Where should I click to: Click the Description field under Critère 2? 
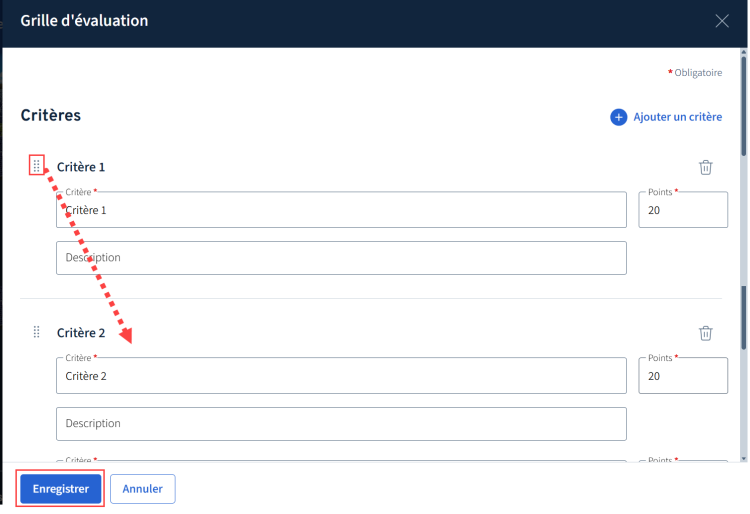341,424
